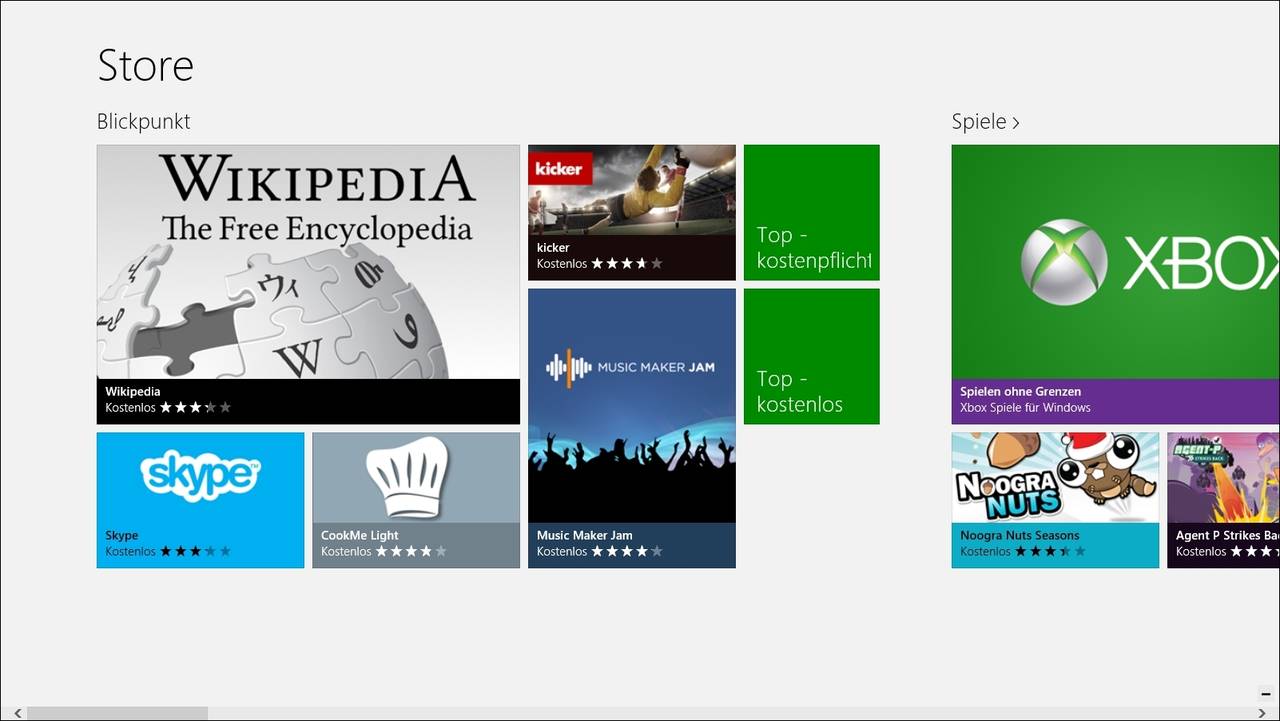Click the horizontal scrollbar left arrow
1280x721 pixels.
coord(16,713)
